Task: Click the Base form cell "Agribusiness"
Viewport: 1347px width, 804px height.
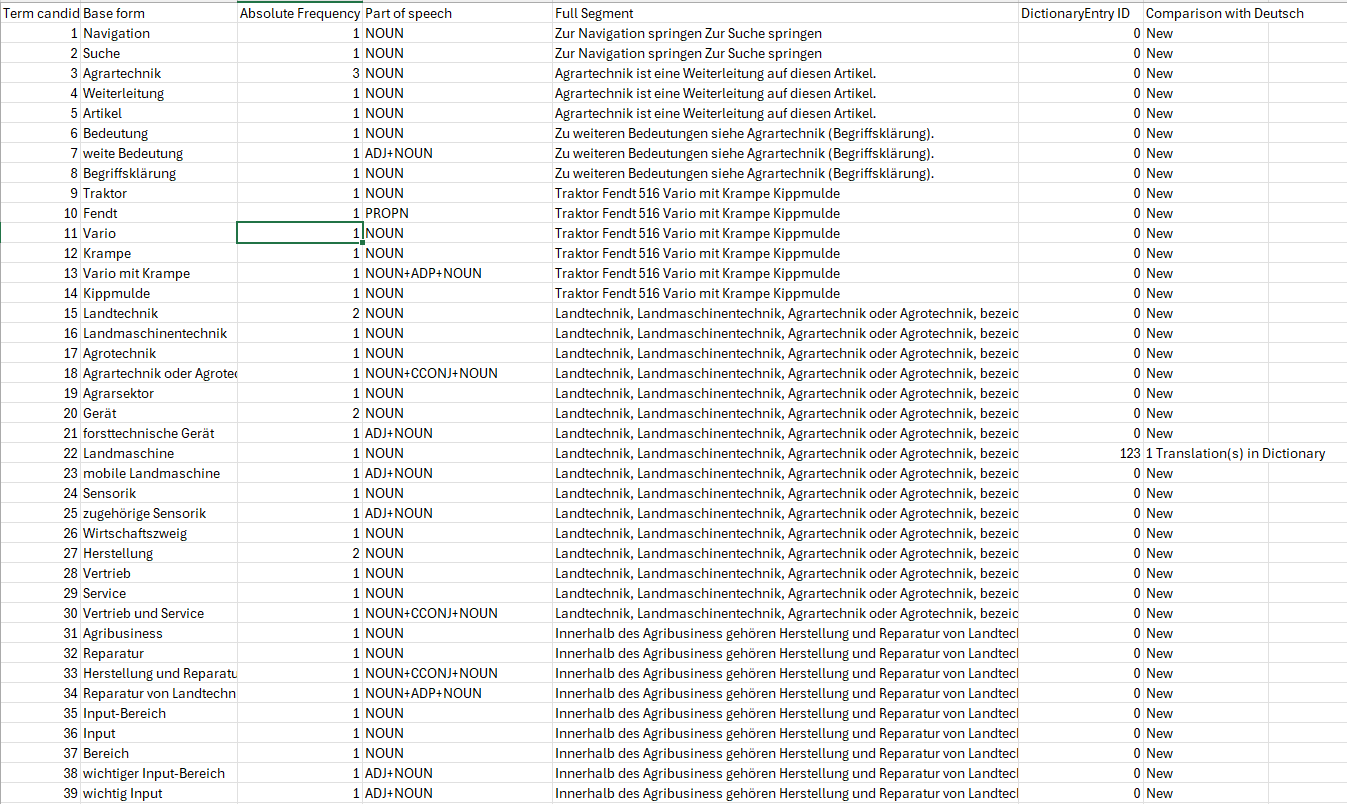Action: click(x=158, y=633)
